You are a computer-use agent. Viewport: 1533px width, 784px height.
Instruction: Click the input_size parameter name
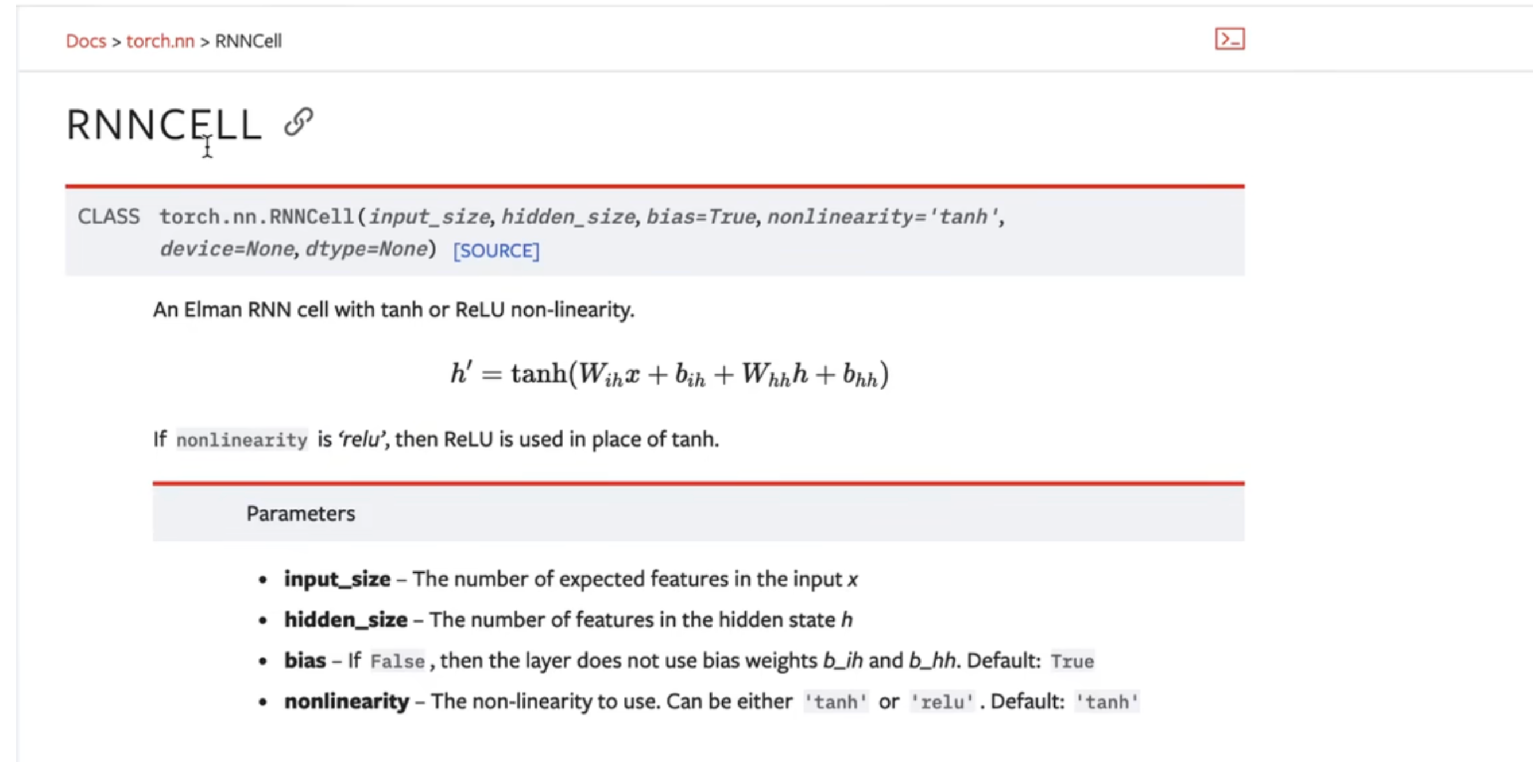(x=337, y=579)
